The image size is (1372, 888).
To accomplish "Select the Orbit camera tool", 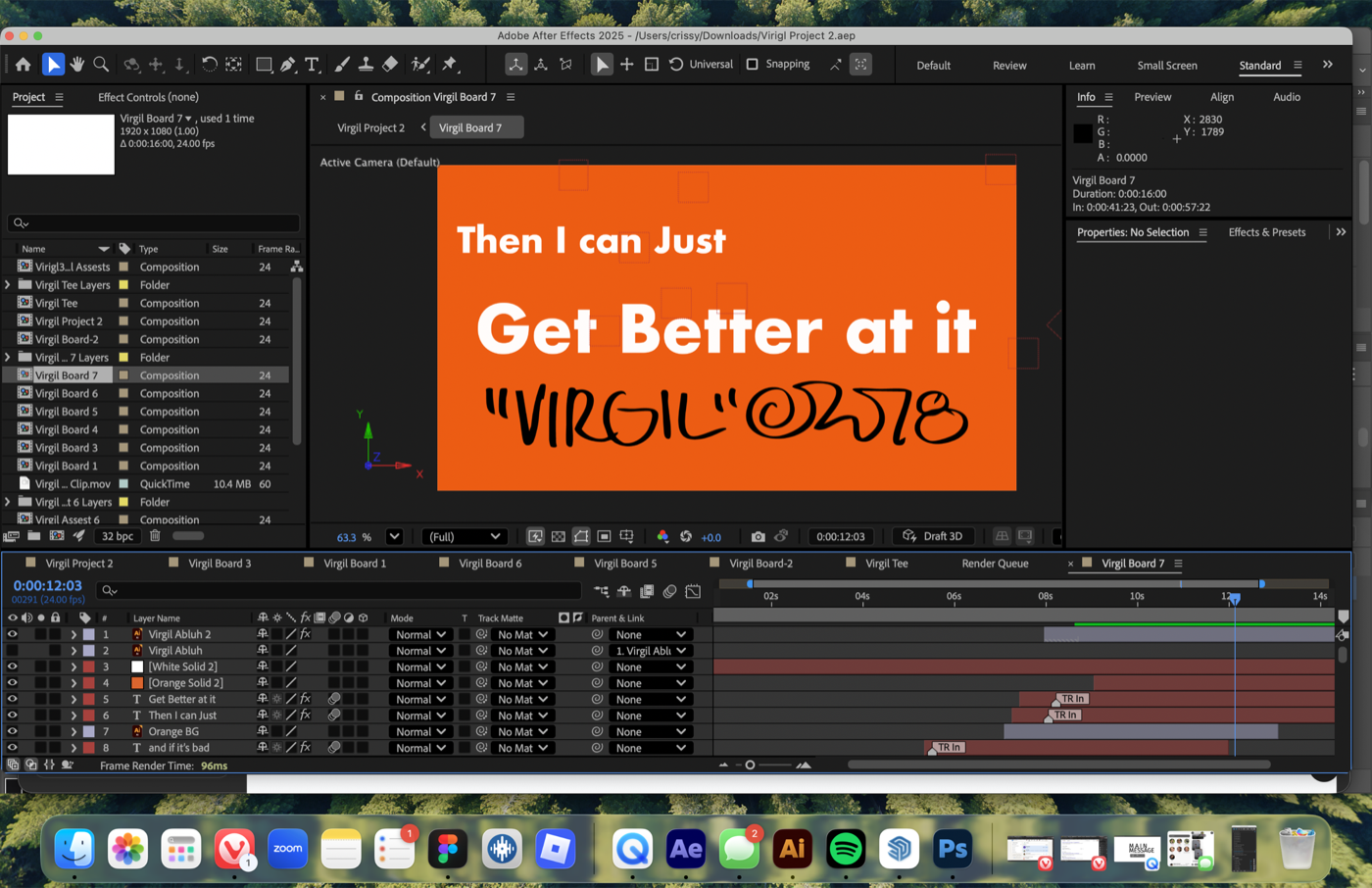I will click(x=131, y=65).
